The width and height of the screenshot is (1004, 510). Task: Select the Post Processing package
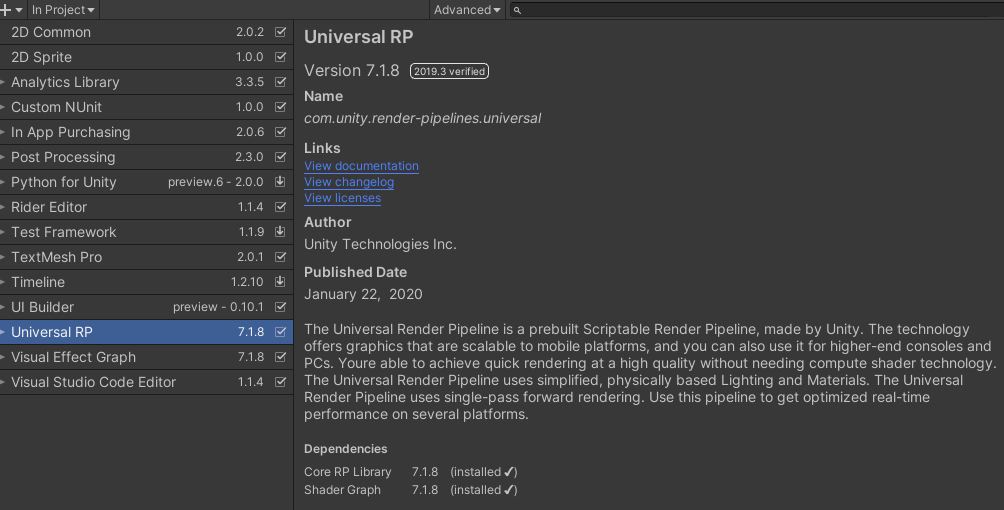[x=147, y=157]
